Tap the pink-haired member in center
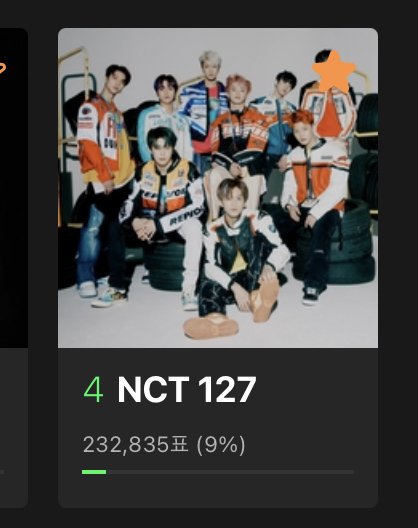The height and width of the screenshot is (528, 418). pyautogui.click(x=241, y=135)
